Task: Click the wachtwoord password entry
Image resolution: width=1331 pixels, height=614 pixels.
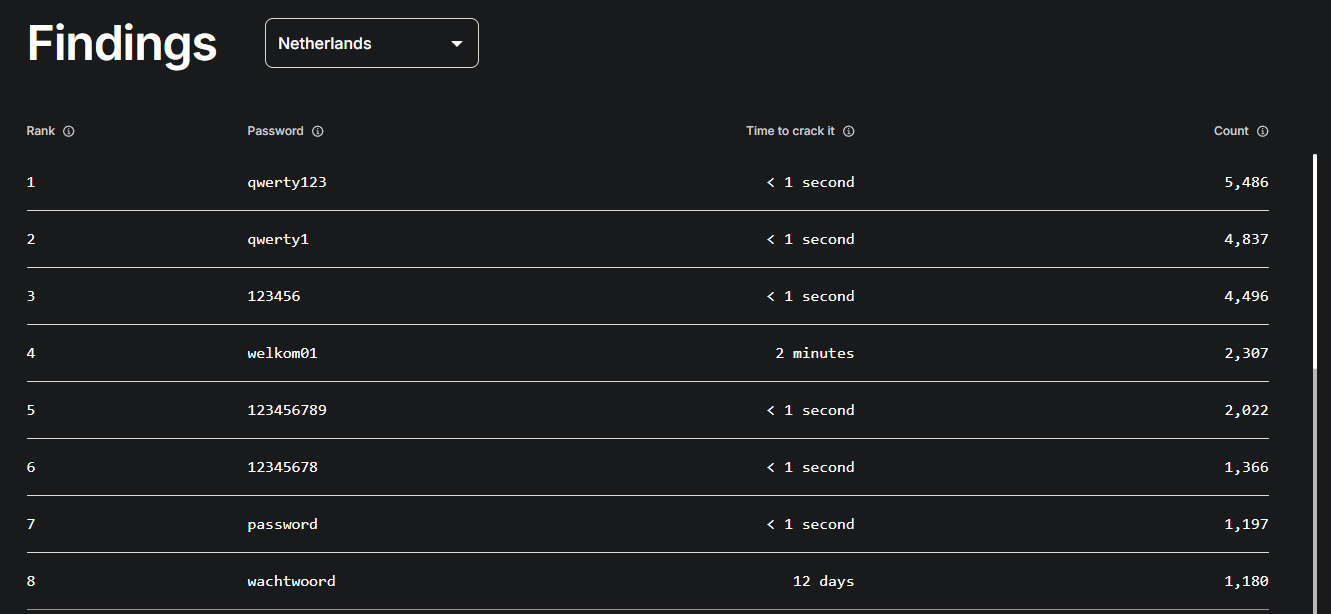Action: 292,581
